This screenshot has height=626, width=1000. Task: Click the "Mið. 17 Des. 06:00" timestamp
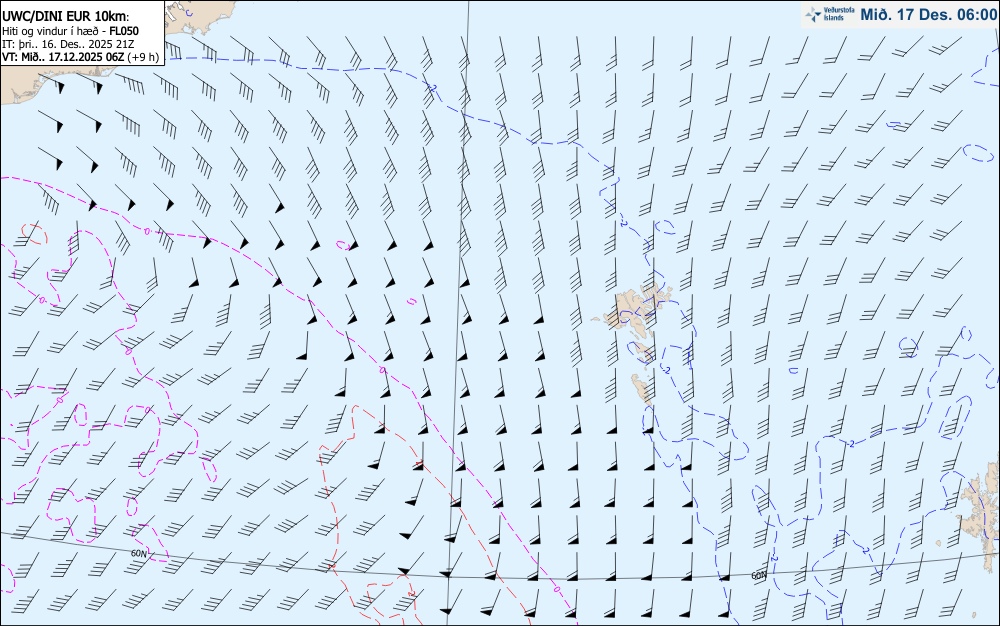click(928, 15)
